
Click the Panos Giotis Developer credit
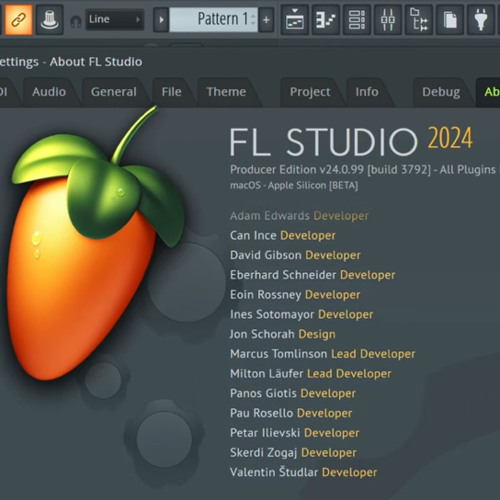click(x=293, y=393)
